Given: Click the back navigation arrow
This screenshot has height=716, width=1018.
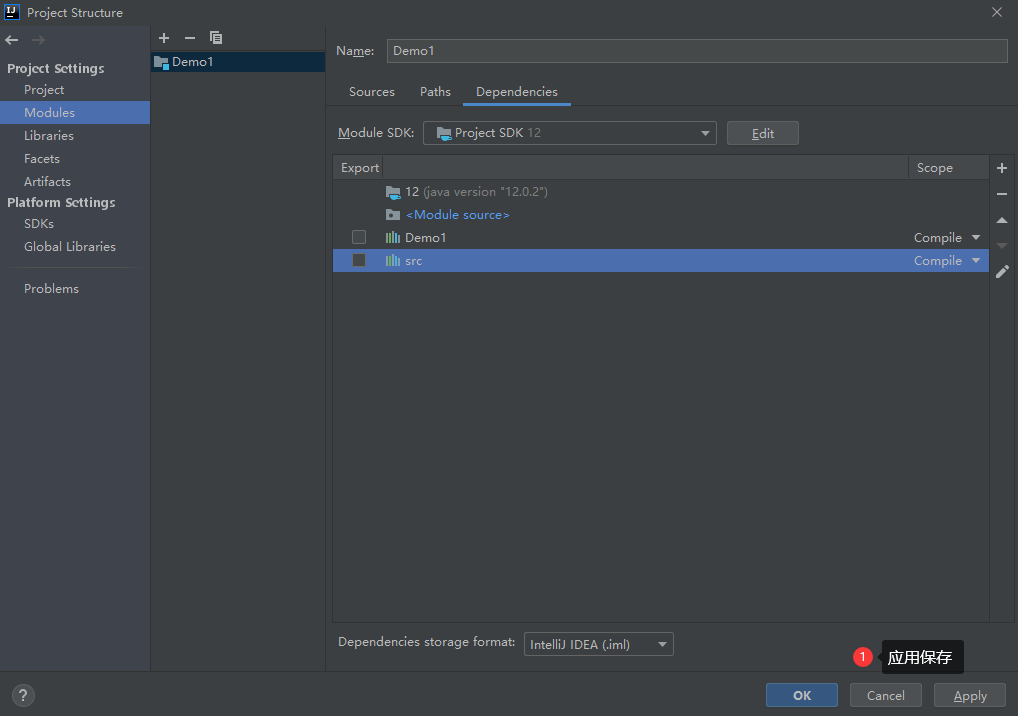Looking at the screenshot, I should (12, 40).
